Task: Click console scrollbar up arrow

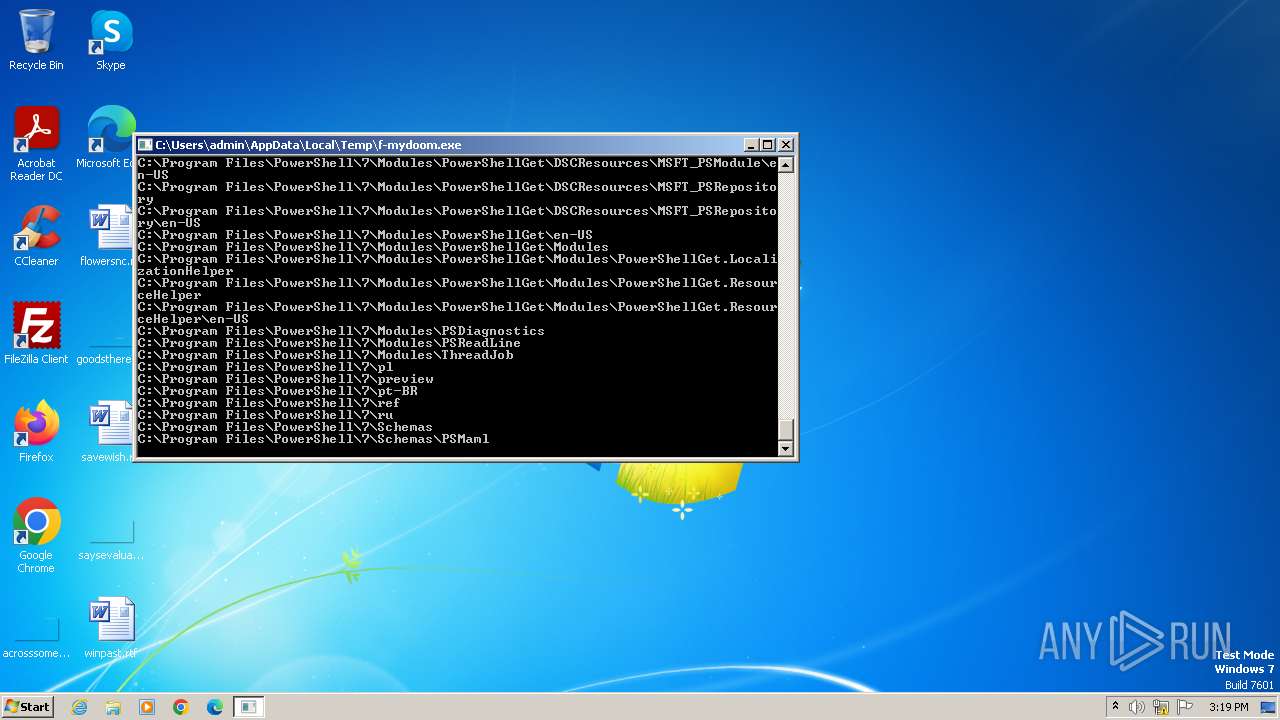Action: (785, 165)
